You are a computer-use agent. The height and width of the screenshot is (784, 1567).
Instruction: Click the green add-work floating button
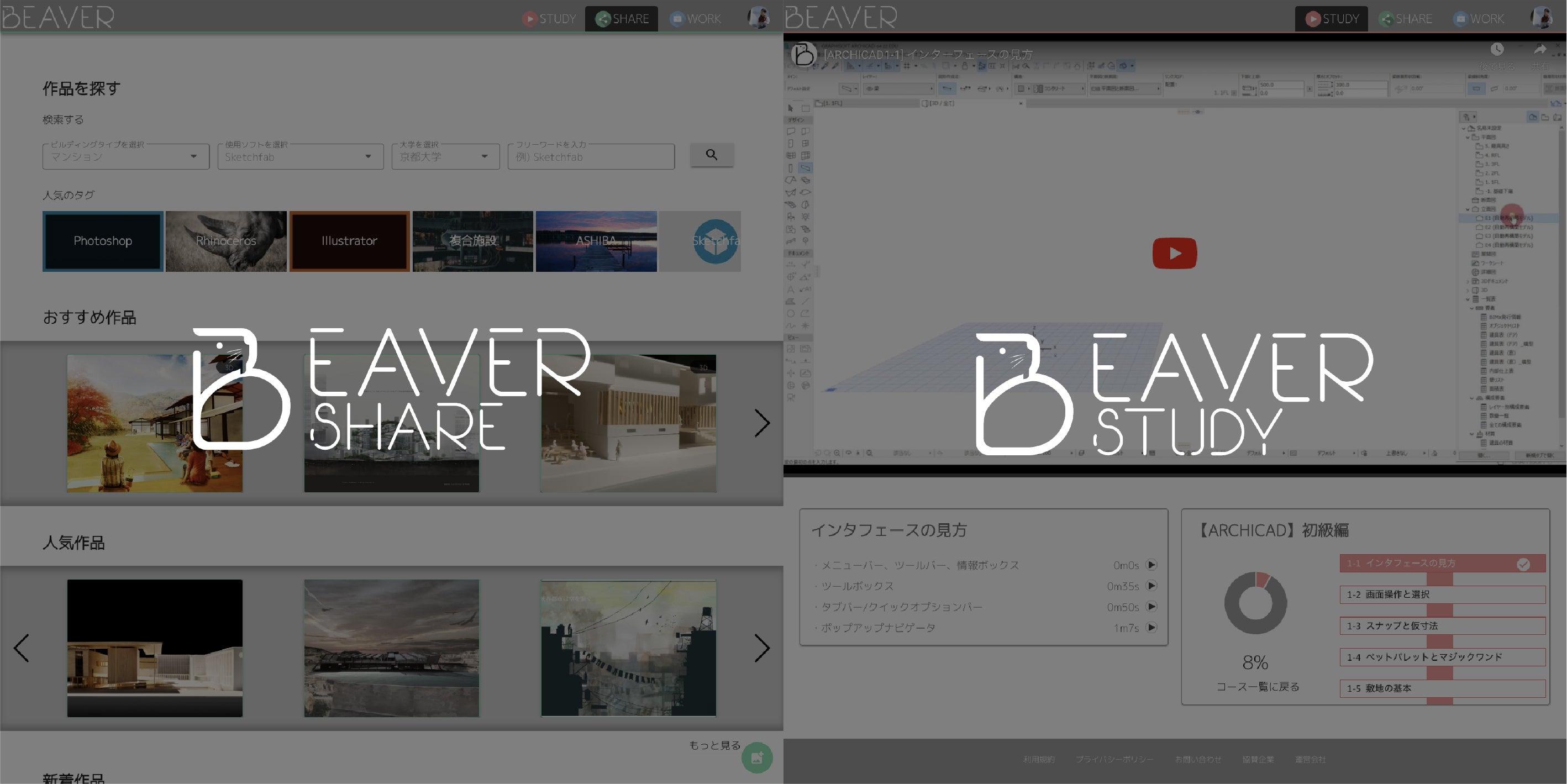pos(757,757)
